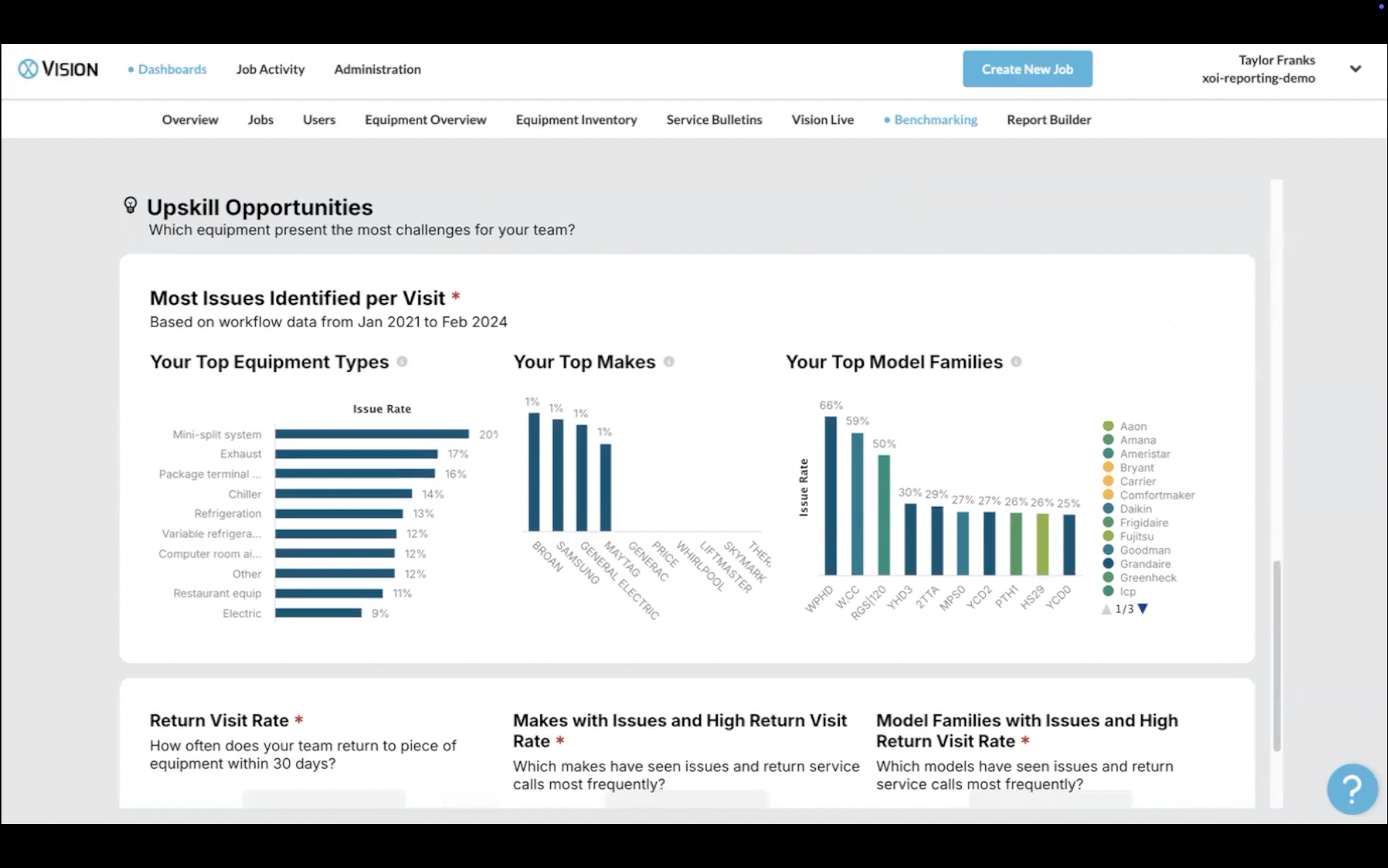Toggle Aaon series in legend

[1132, 427]
